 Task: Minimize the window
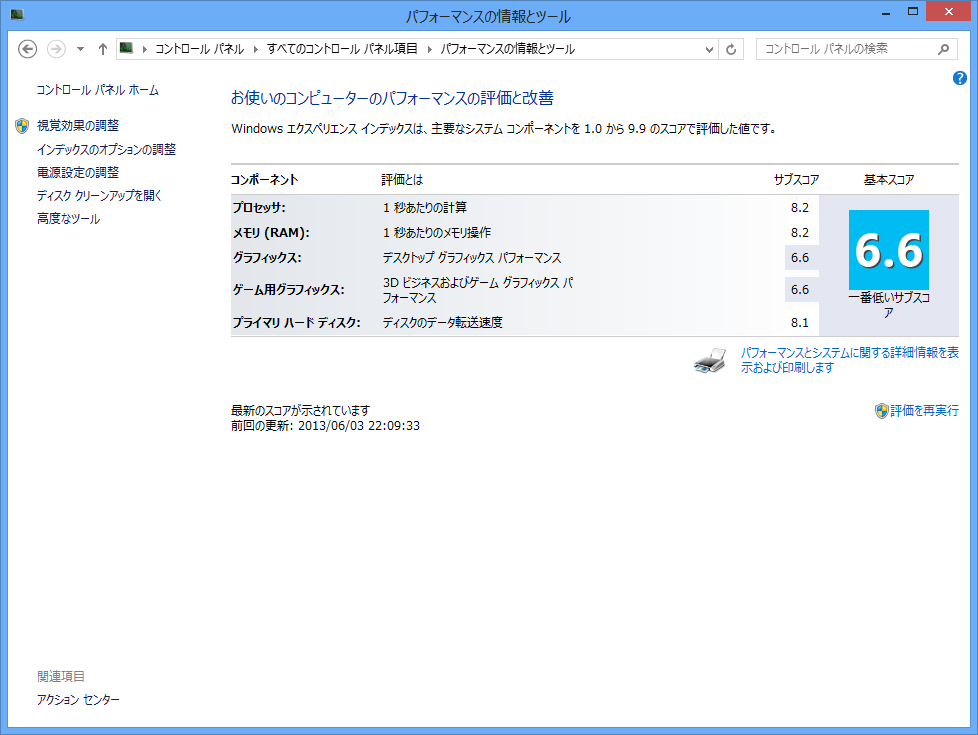(x=886, y=12)
